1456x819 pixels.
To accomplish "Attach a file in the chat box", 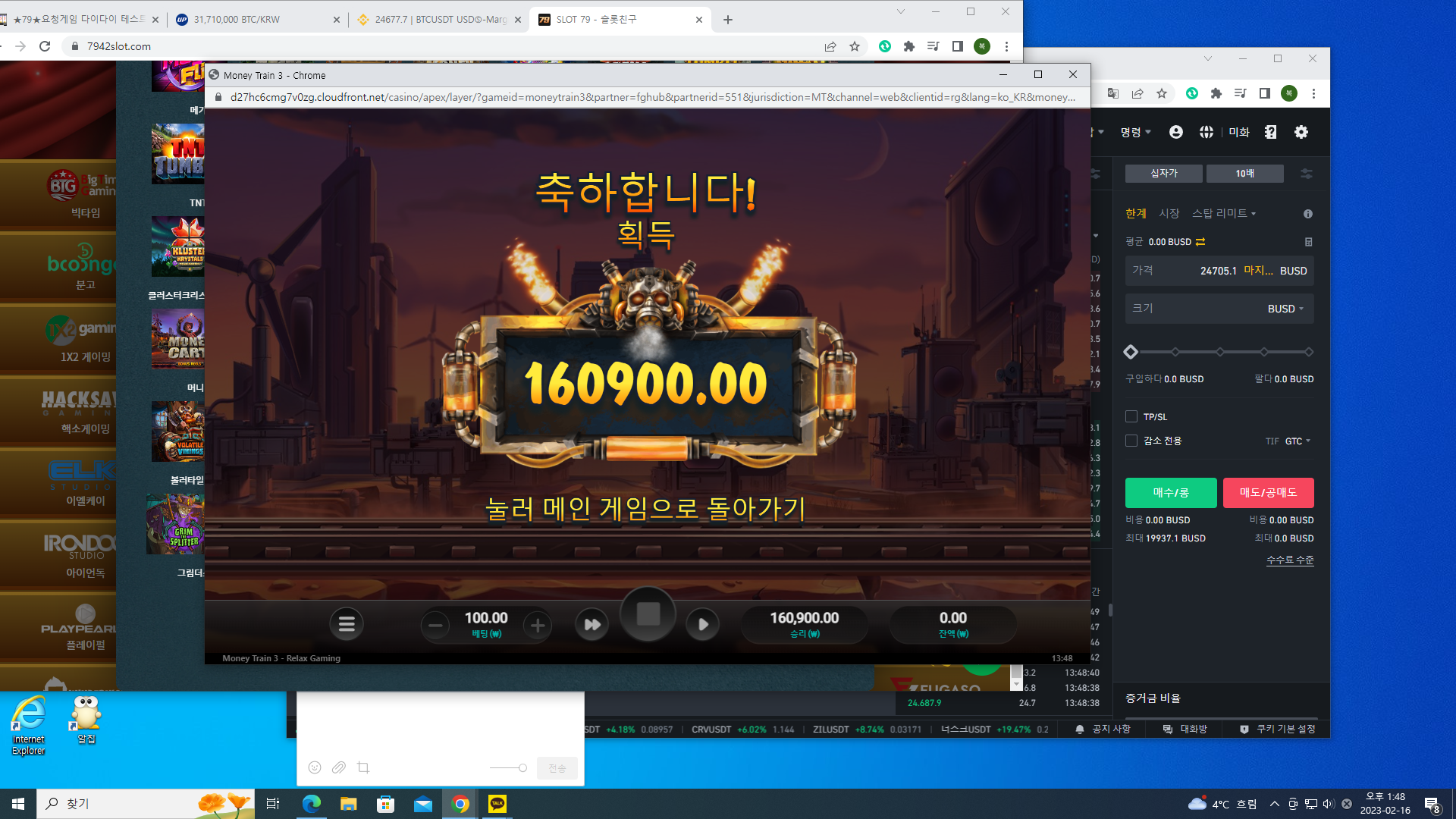I will tap(339, 767).
